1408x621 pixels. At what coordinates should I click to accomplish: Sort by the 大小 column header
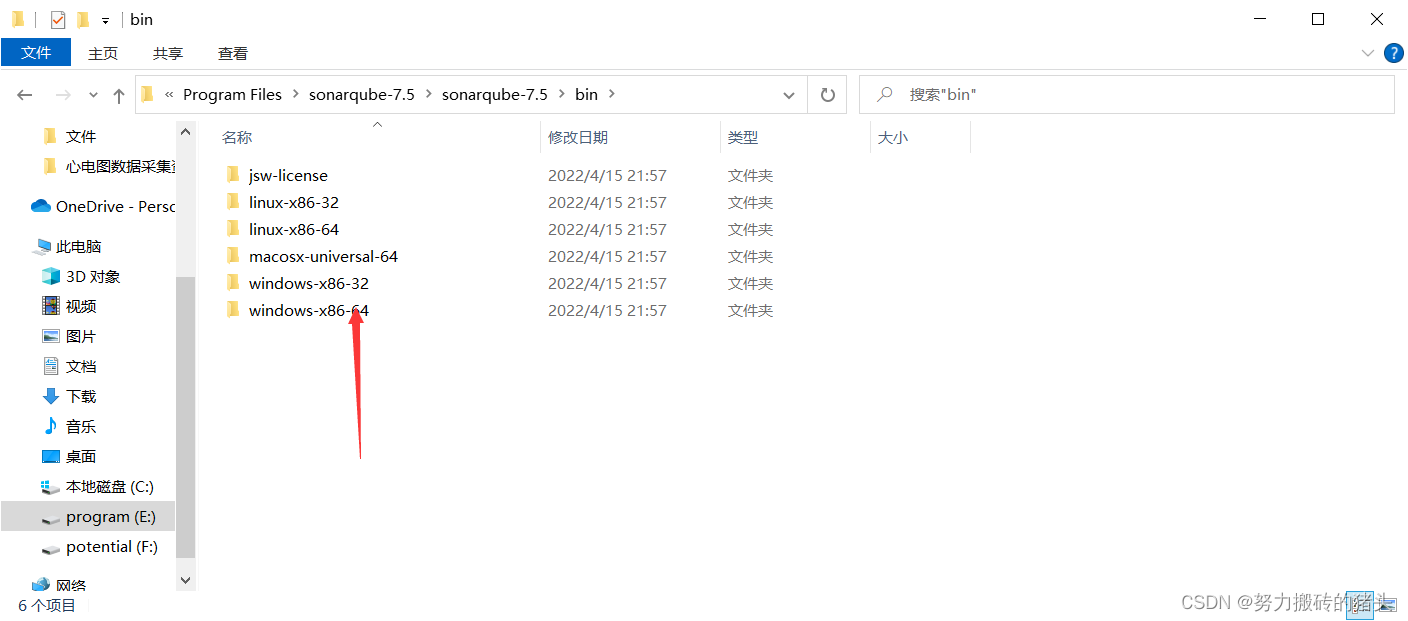pyautogui.click(x=892, y=137)
